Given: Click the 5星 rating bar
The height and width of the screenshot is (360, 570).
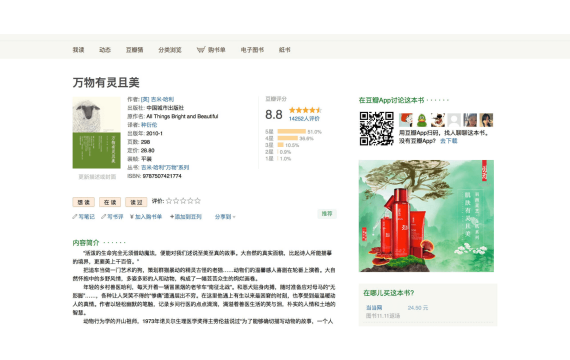Looking at the screenshot, I should [292, 132].
